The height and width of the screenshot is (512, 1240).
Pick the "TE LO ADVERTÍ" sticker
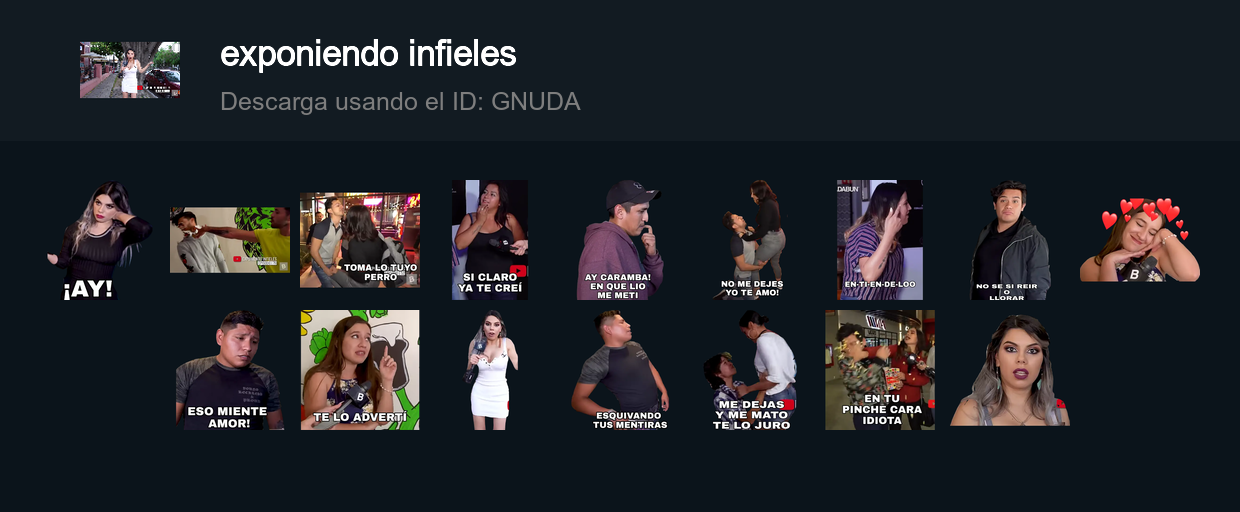pyautogui.click(x=360, y=370)
